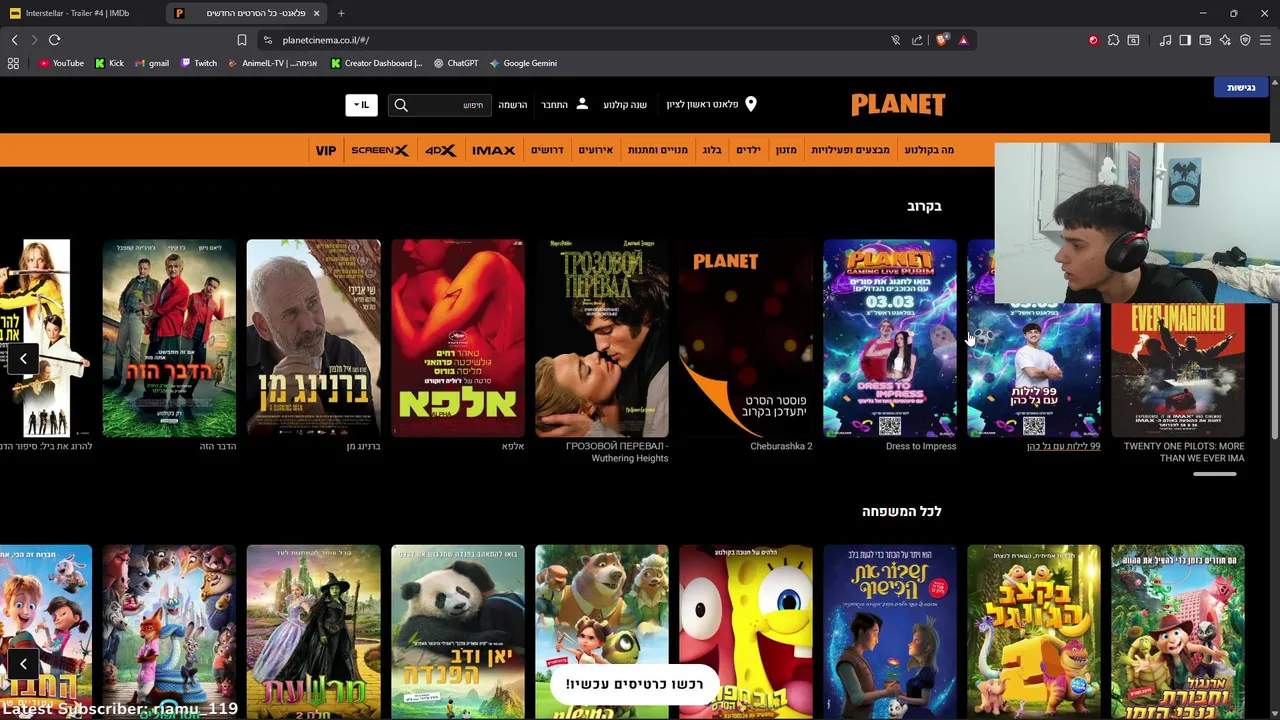Open the Dress to Impress poster
Image resolution: width=1280 pixels, height=720 pixels.
[x=889, y=338]
